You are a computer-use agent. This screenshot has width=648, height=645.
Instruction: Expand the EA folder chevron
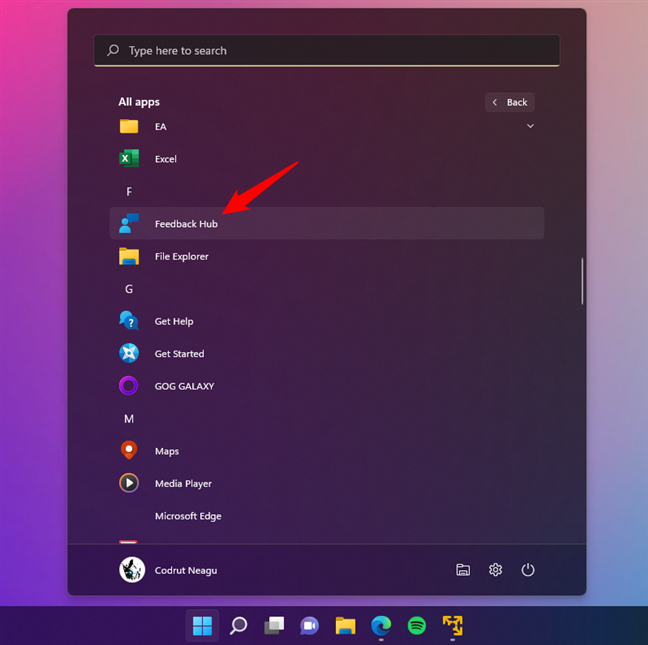click(x=530, y=126)
